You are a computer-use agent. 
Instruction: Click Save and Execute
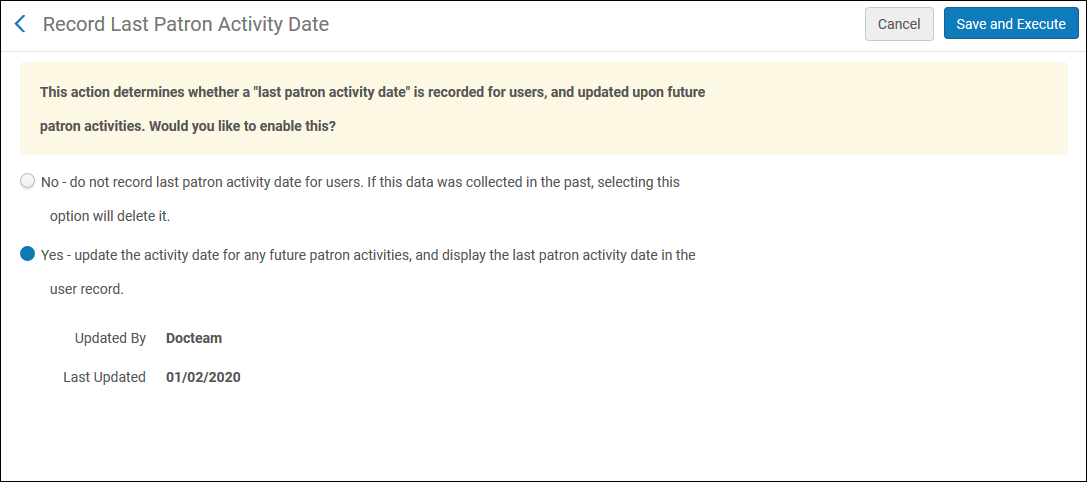click(x=1010, y=24)
